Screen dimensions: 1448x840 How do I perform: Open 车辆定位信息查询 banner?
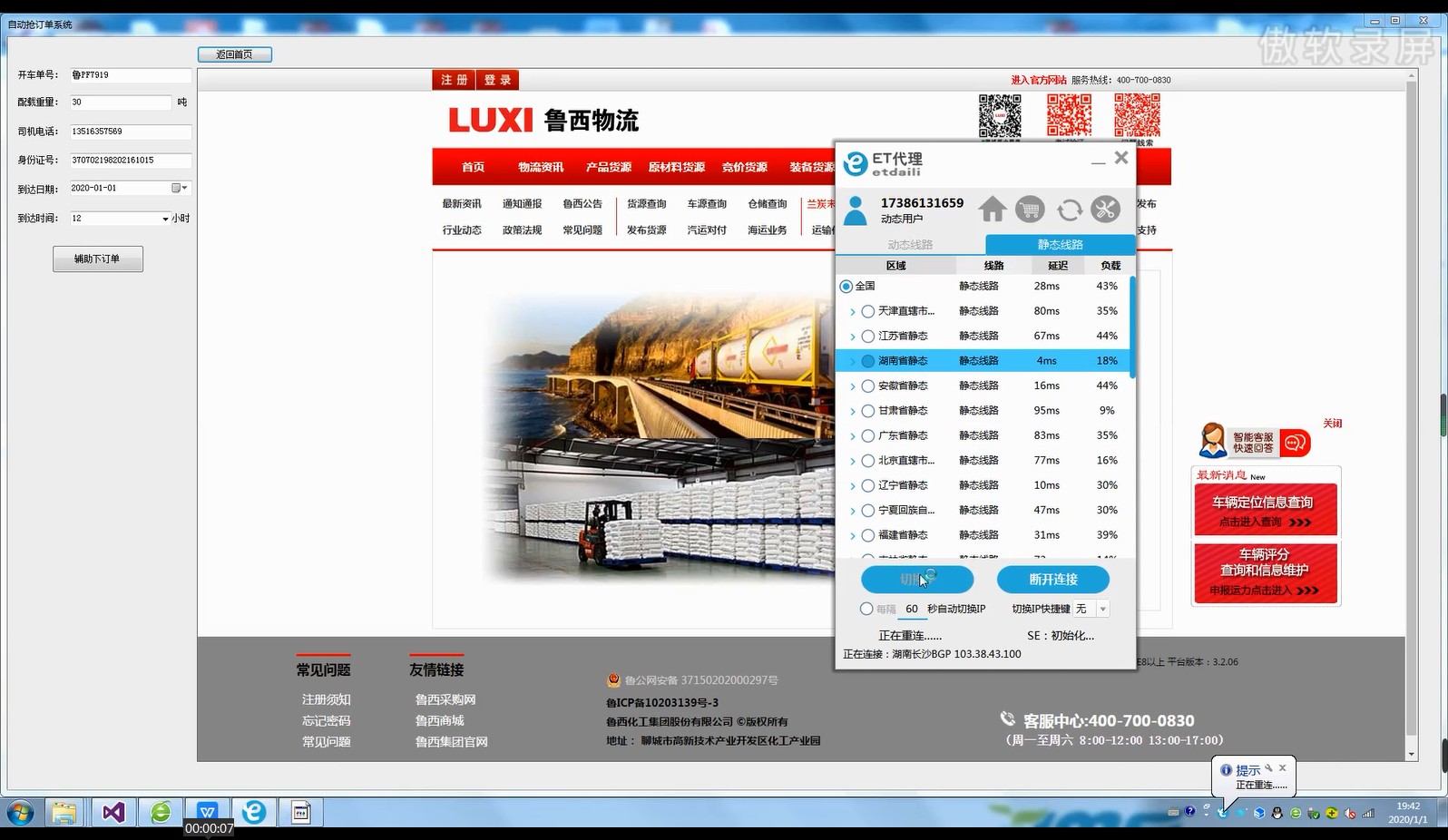pos(1266,510)
